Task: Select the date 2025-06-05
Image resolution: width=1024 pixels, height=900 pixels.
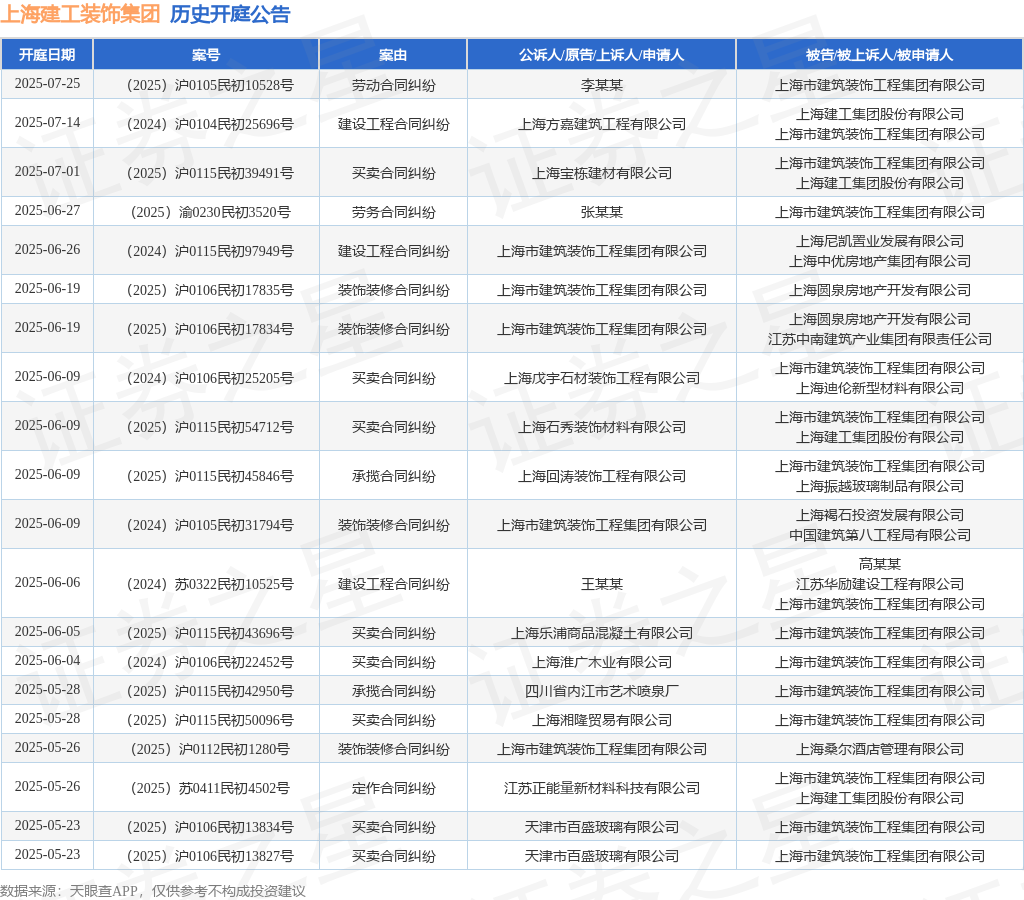Action: coord(47,632)
